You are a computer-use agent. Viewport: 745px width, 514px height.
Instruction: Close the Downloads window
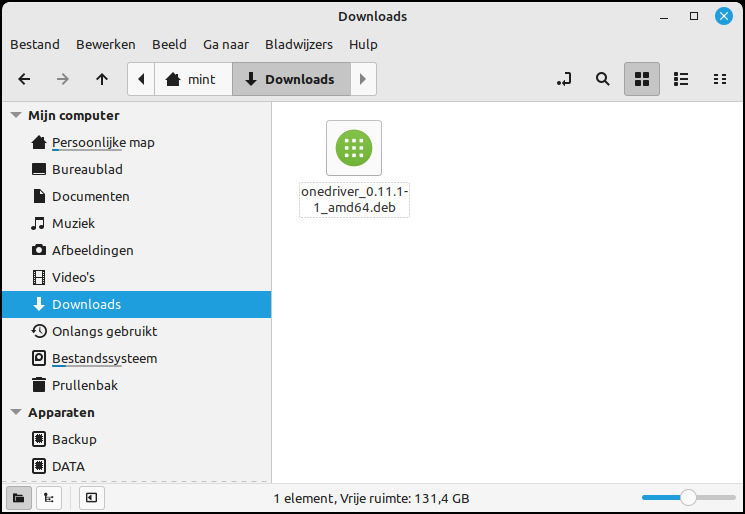724,17
